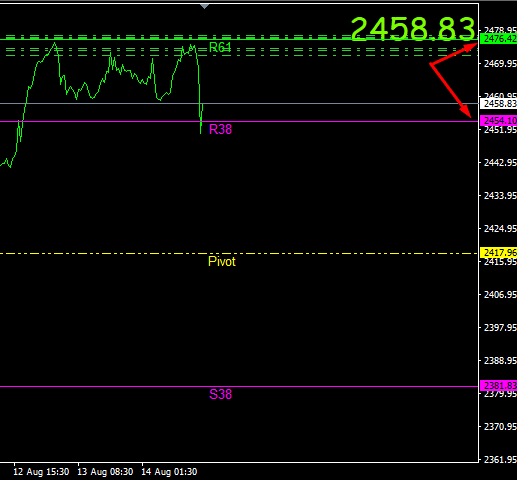The image size is (517, 480).
Task: Select the R61 resistance level label
Action: [x=220, y=48]
